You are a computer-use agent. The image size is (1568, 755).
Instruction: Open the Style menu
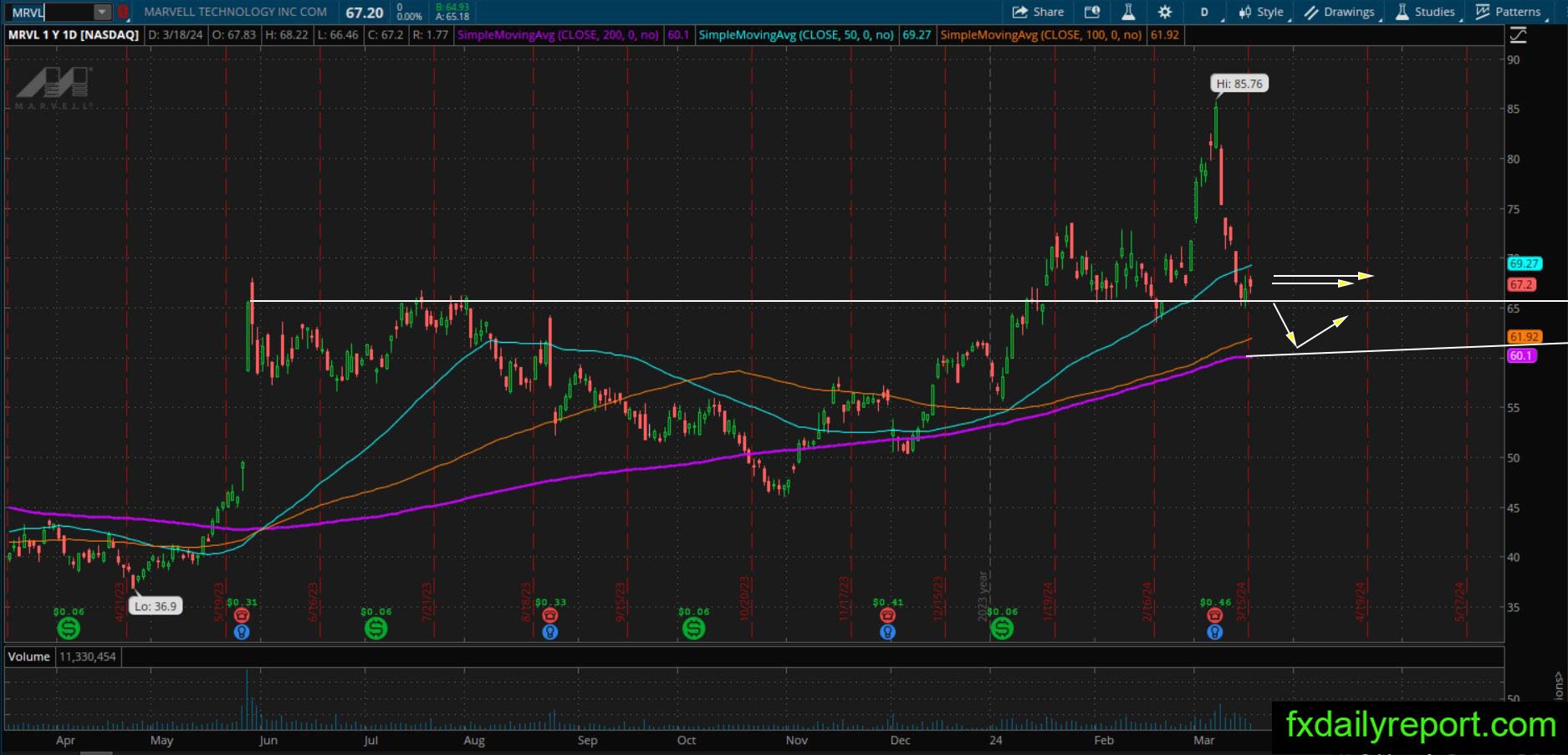[x=1262, y=12]
